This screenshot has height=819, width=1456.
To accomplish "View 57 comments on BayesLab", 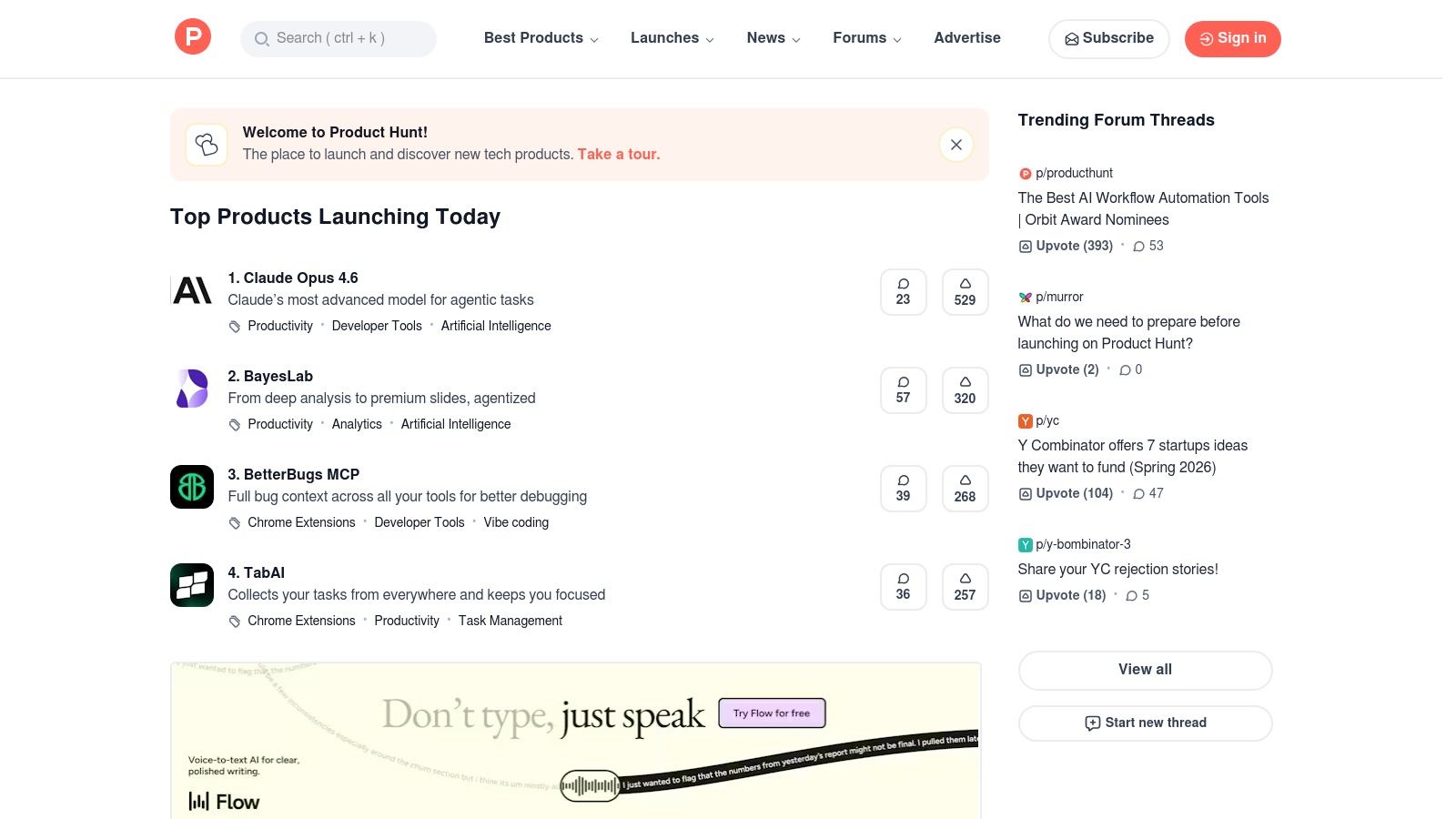I will [x=903, y=390].
